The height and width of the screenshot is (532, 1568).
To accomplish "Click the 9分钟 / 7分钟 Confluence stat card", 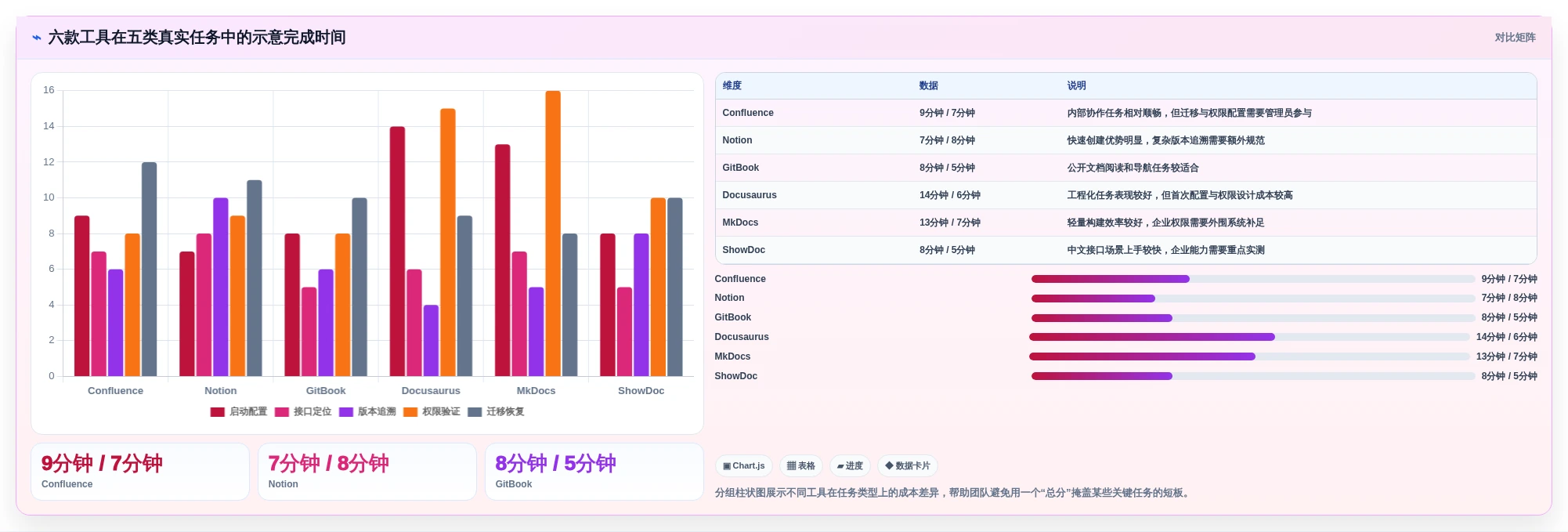I will [140, 472].
